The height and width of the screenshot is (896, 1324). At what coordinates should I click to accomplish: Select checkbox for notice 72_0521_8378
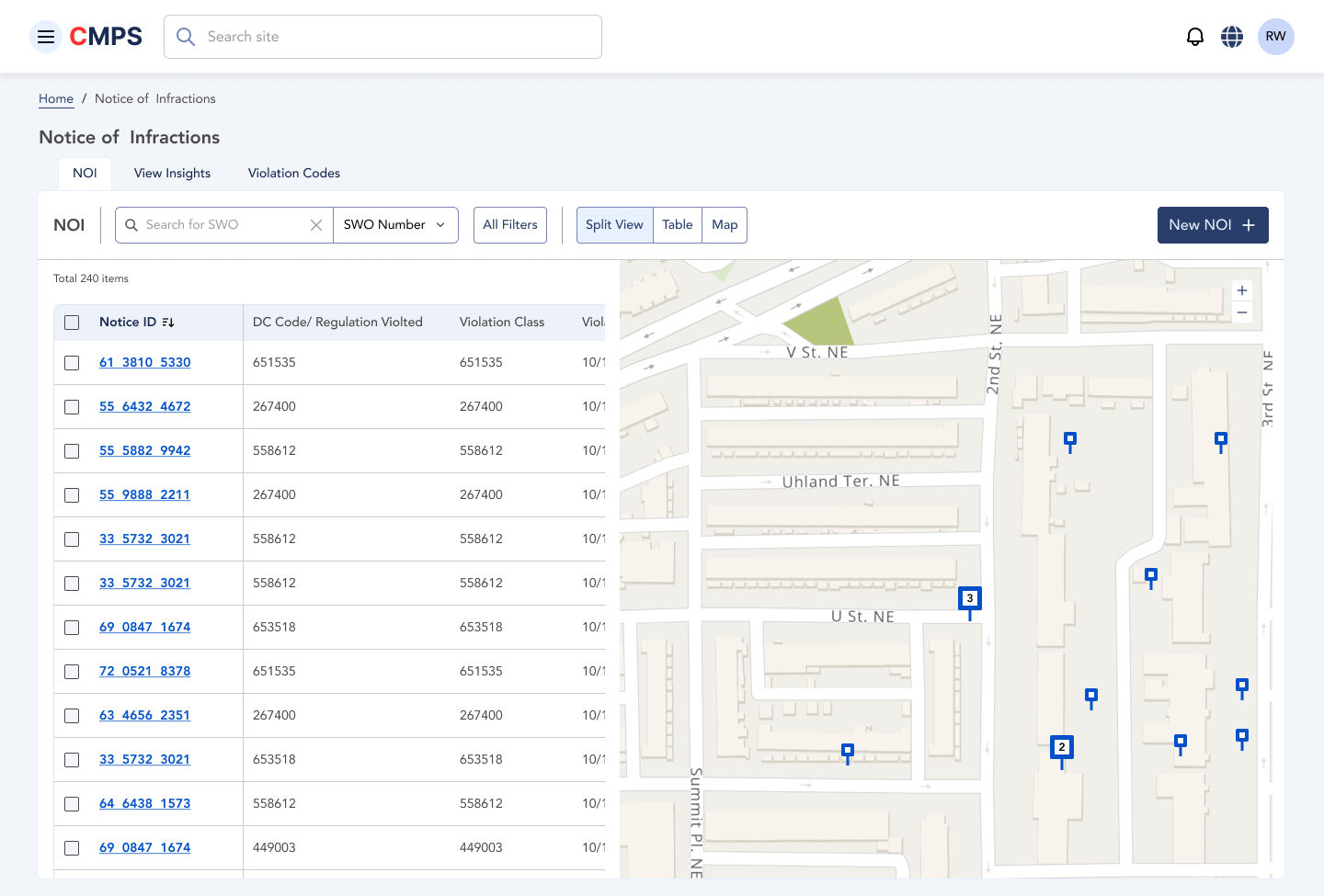72,672
